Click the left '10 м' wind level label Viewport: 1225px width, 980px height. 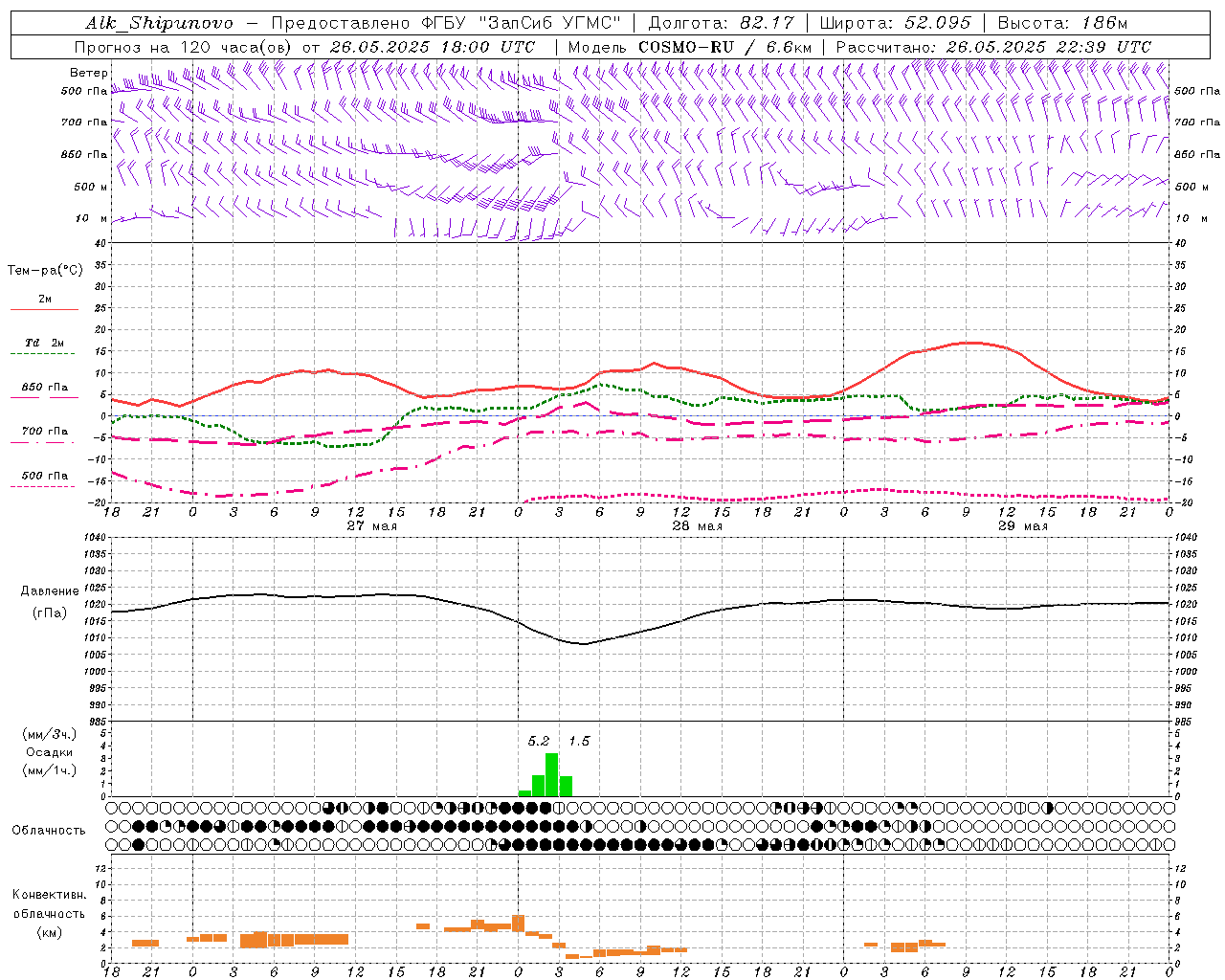coord(92,218)
